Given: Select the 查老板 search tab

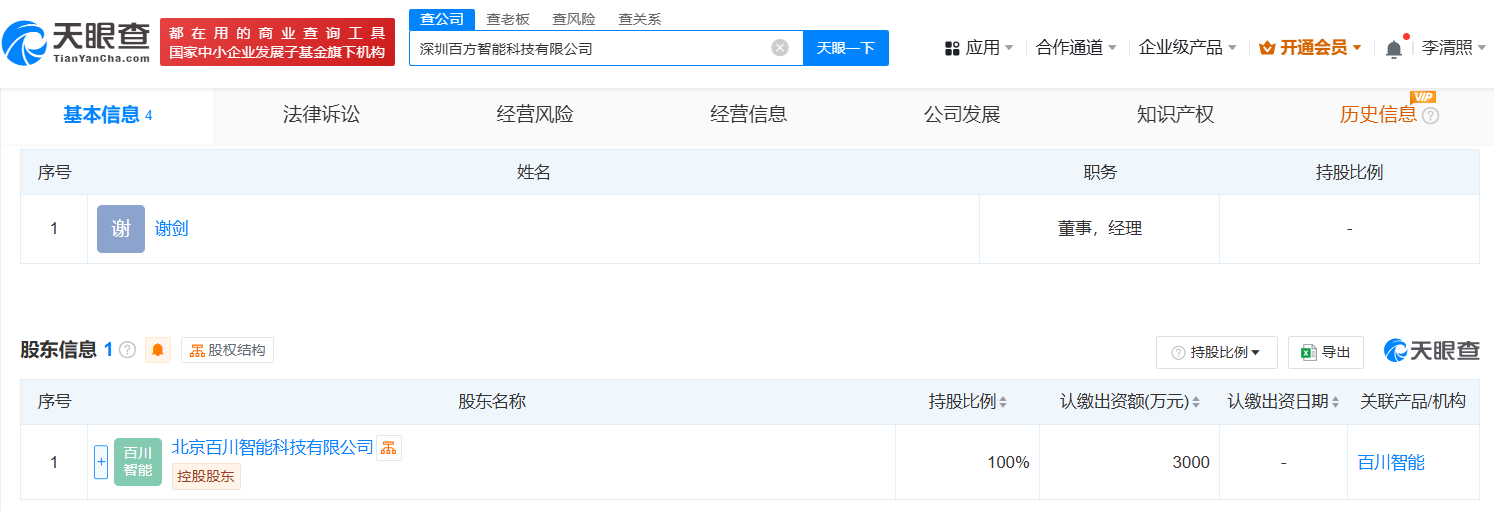Looking at the screenshot, I should pyautogui.click(x=507, y=19).
